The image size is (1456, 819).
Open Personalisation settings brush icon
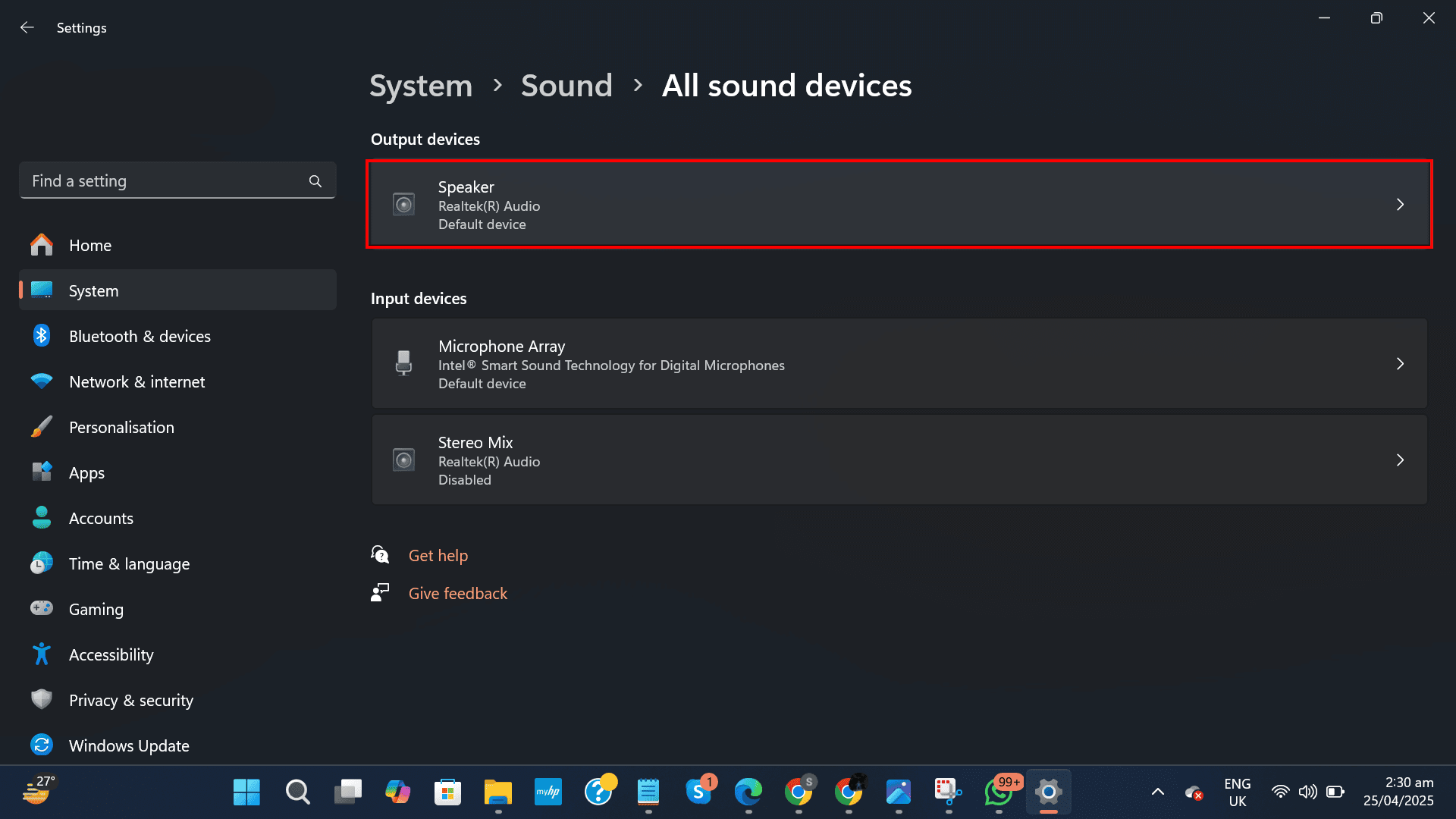tap(42, 427)
